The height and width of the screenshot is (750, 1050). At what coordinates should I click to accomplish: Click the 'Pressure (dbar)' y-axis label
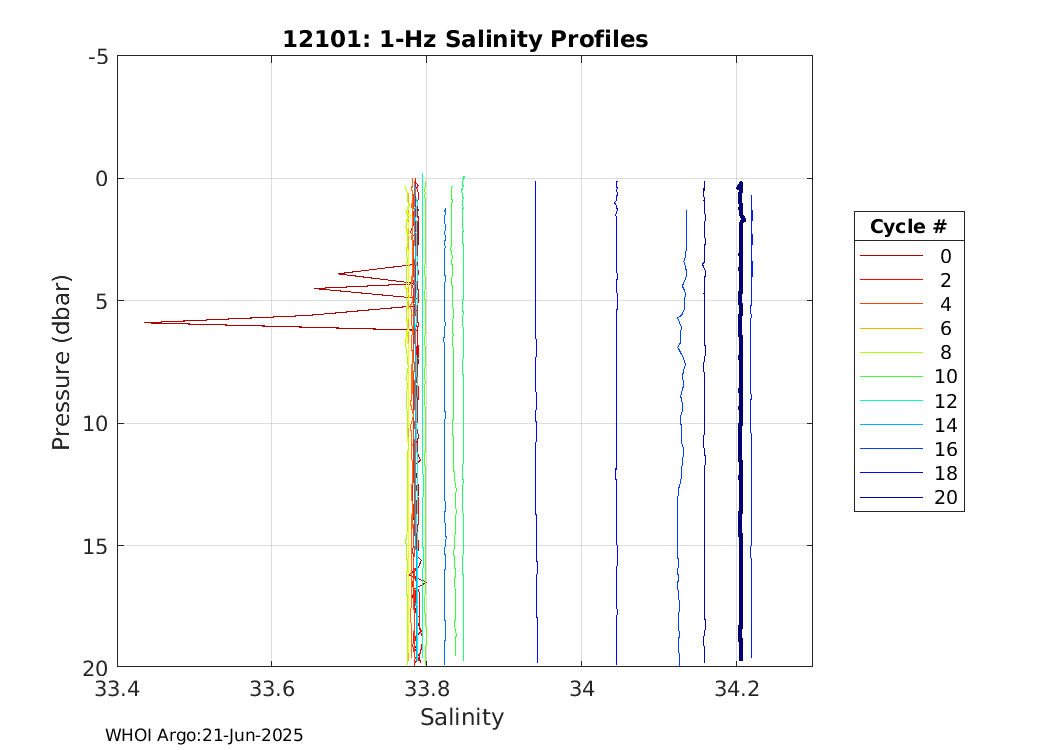[x=61, y=361]
